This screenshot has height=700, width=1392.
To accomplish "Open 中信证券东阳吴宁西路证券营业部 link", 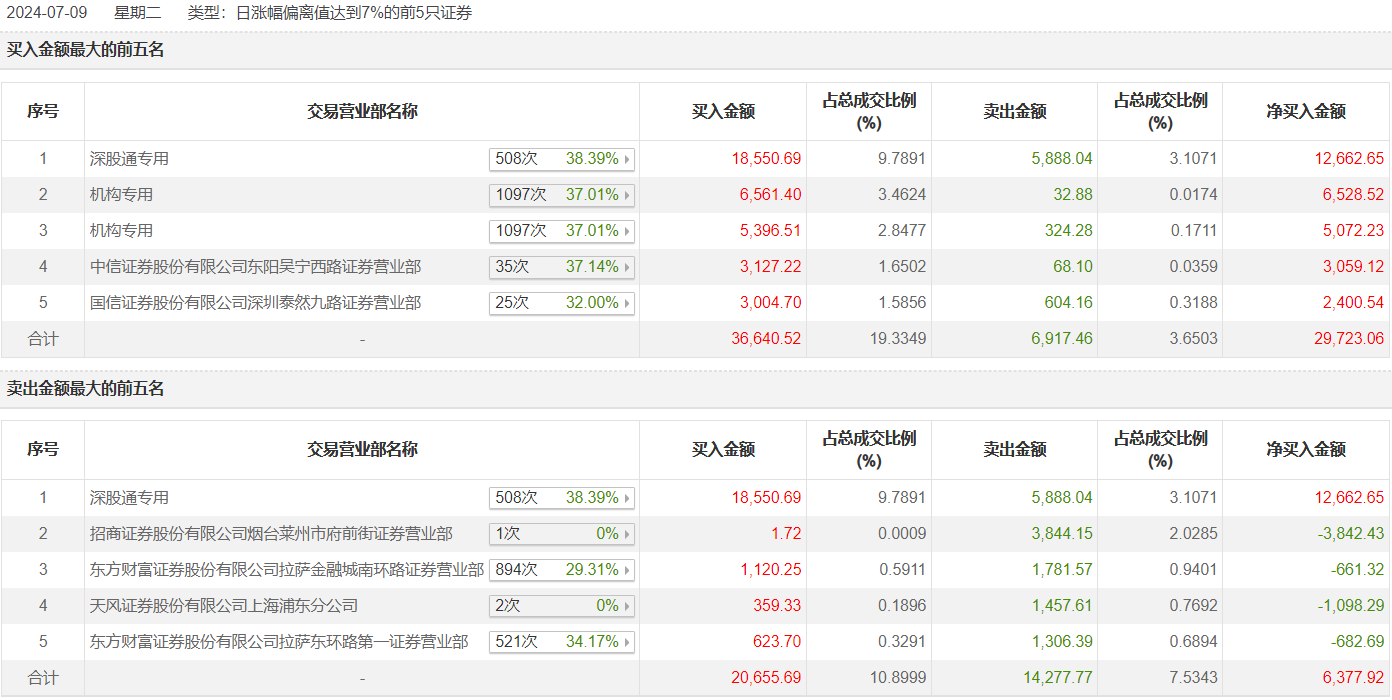I will click(255, 267).
